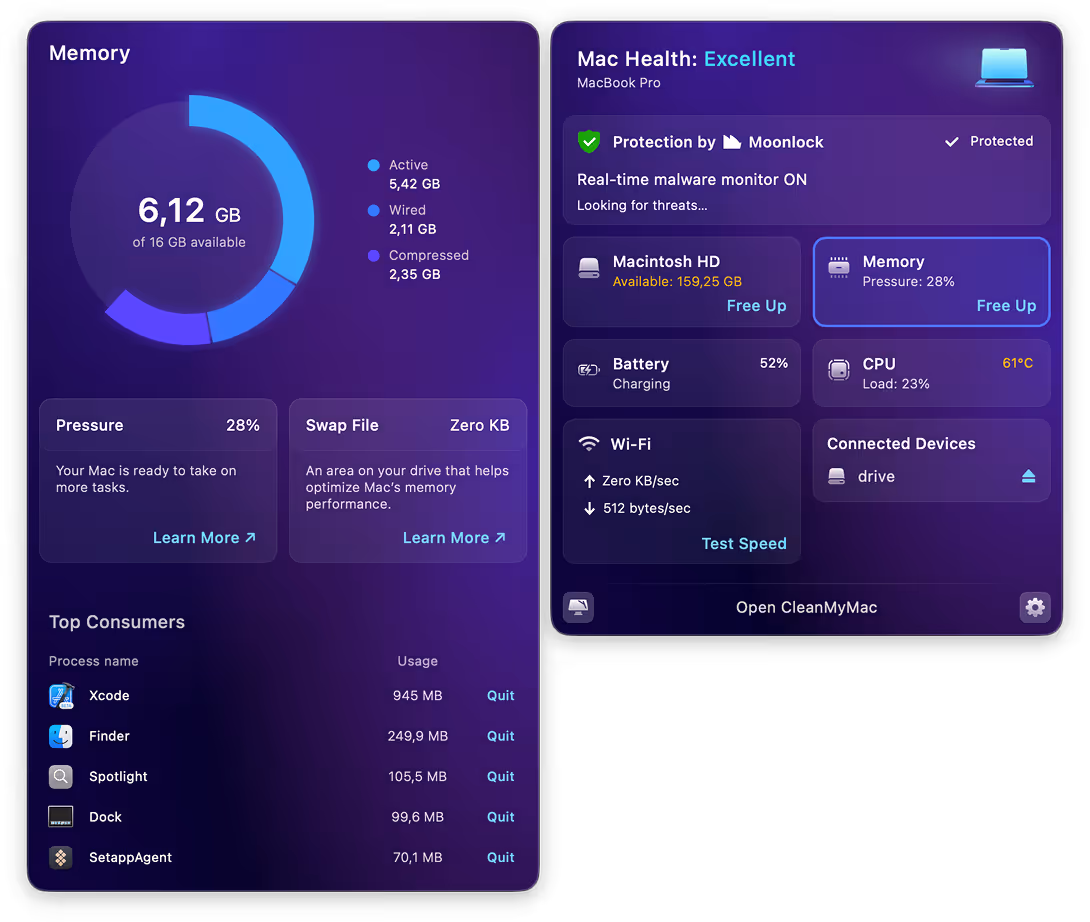Quit Spotlight
The image size is (1090, 922).
[x=501, y=776]
